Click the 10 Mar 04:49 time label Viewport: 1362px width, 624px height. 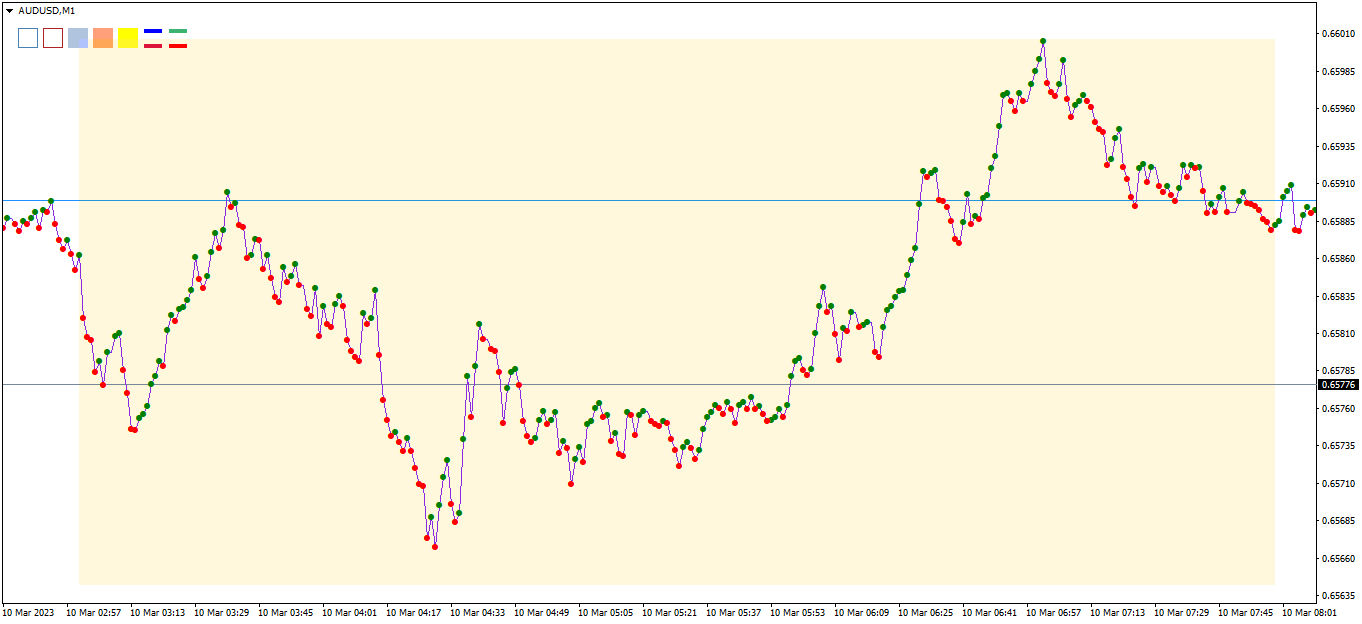pos(542,612)
